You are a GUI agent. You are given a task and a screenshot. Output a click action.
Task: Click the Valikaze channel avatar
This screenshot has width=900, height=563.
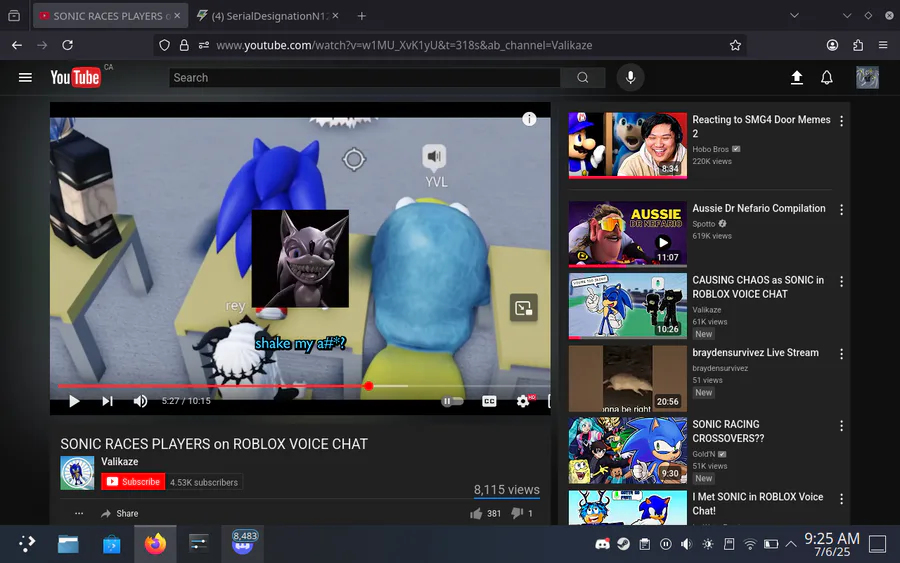[77, 473]
